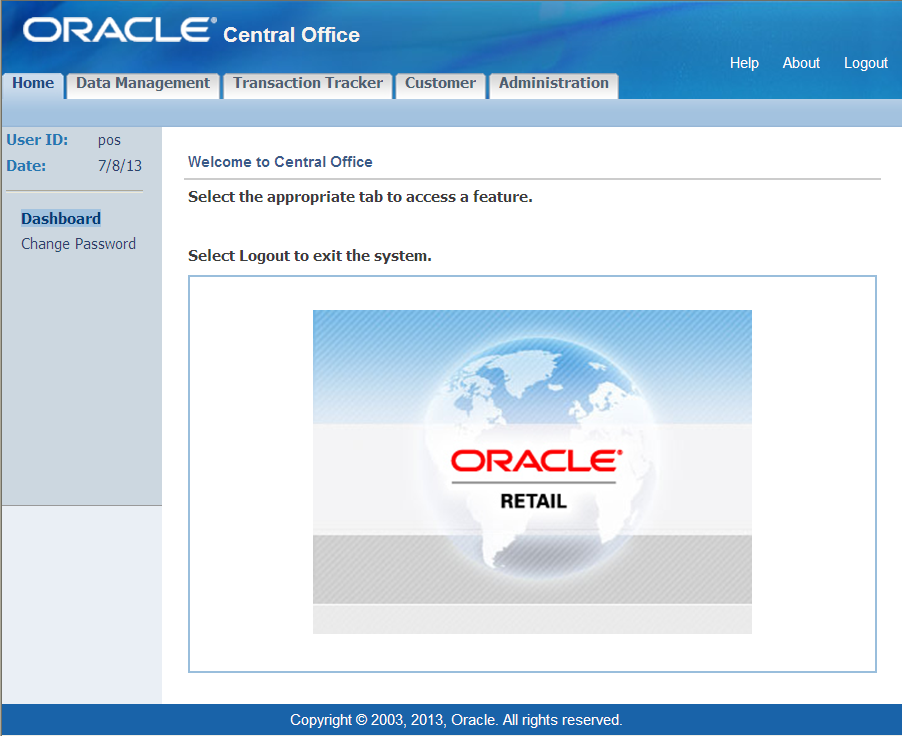902x736 pixels.
Task: Click the Oracle copyright footer text
Action: [456, 720]
